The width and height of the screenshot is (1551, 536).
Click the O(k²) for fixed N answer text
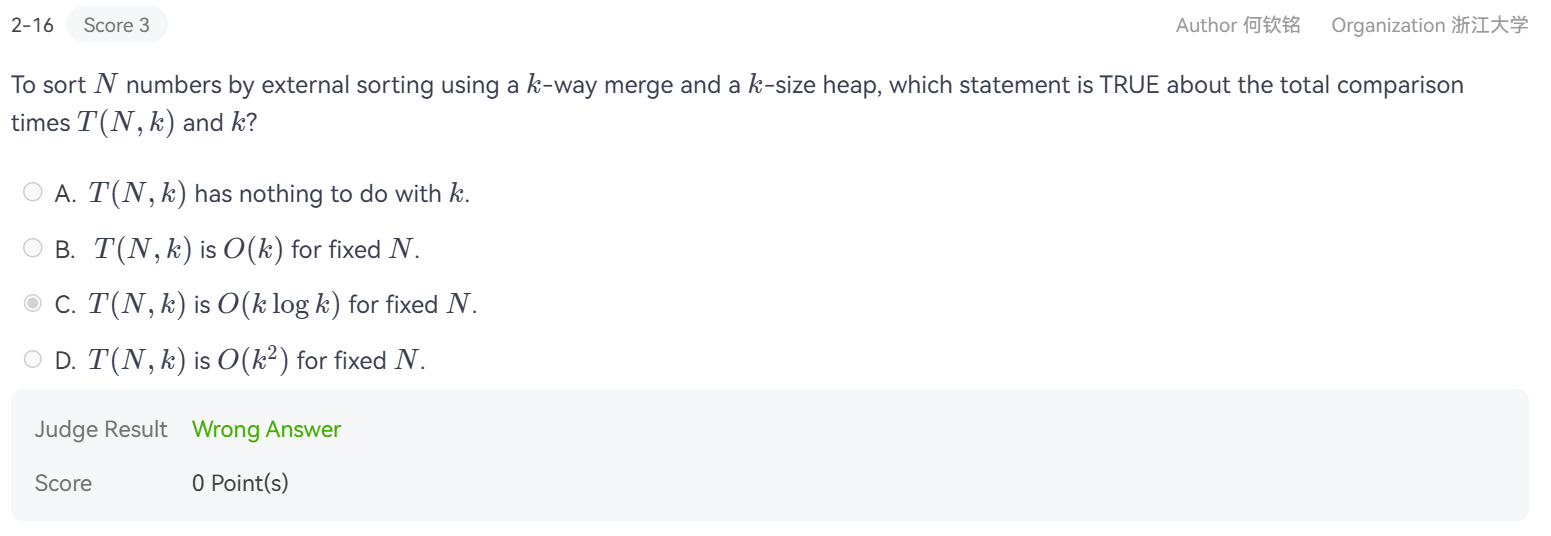pyautogui.click(x=320, y=360)
